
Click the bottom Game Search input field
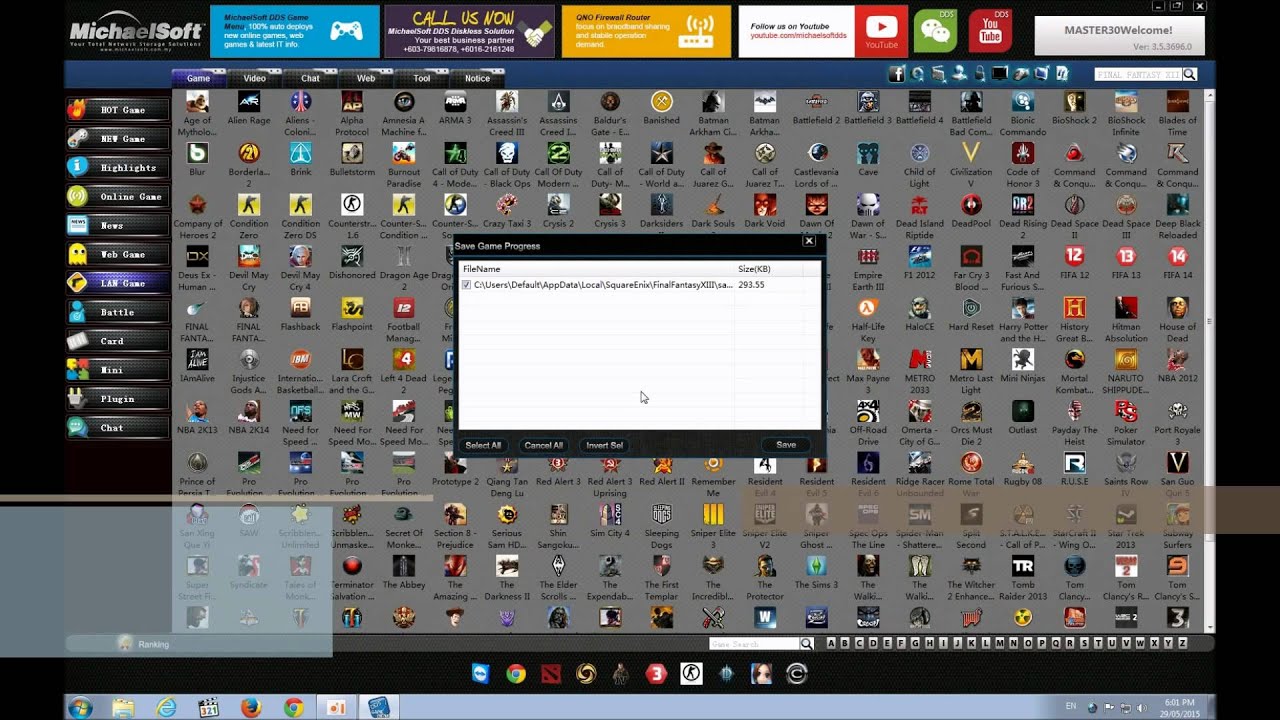(754, 644)
